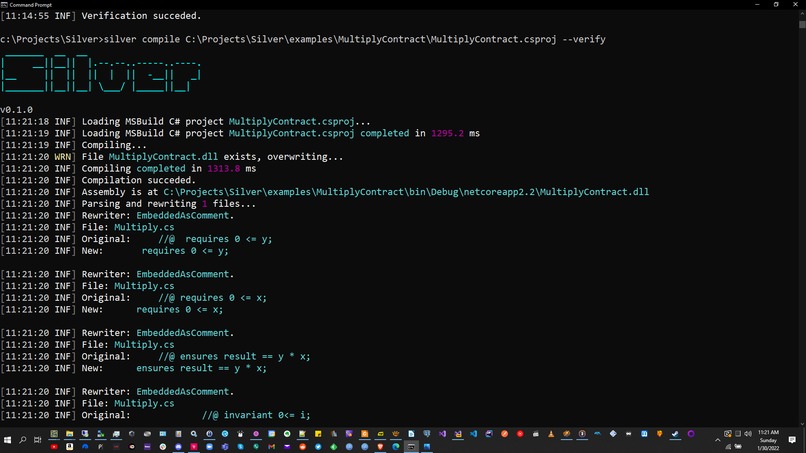Open Discord from the taskbar

(x=178, y=446)
